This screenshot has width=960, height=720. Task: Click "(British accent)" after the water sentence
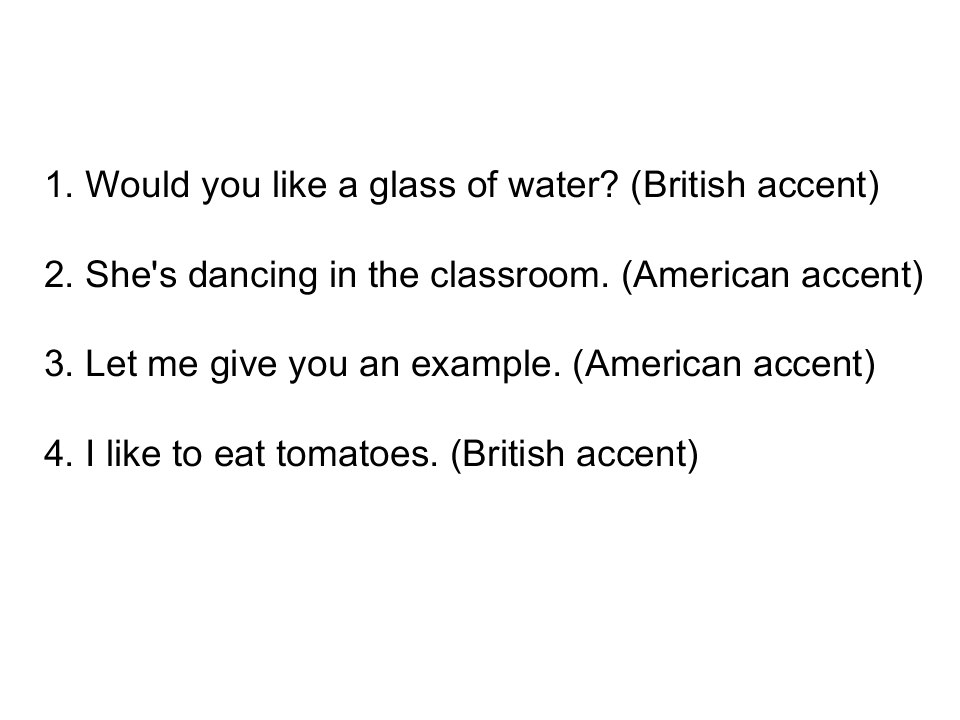(754, 186)
